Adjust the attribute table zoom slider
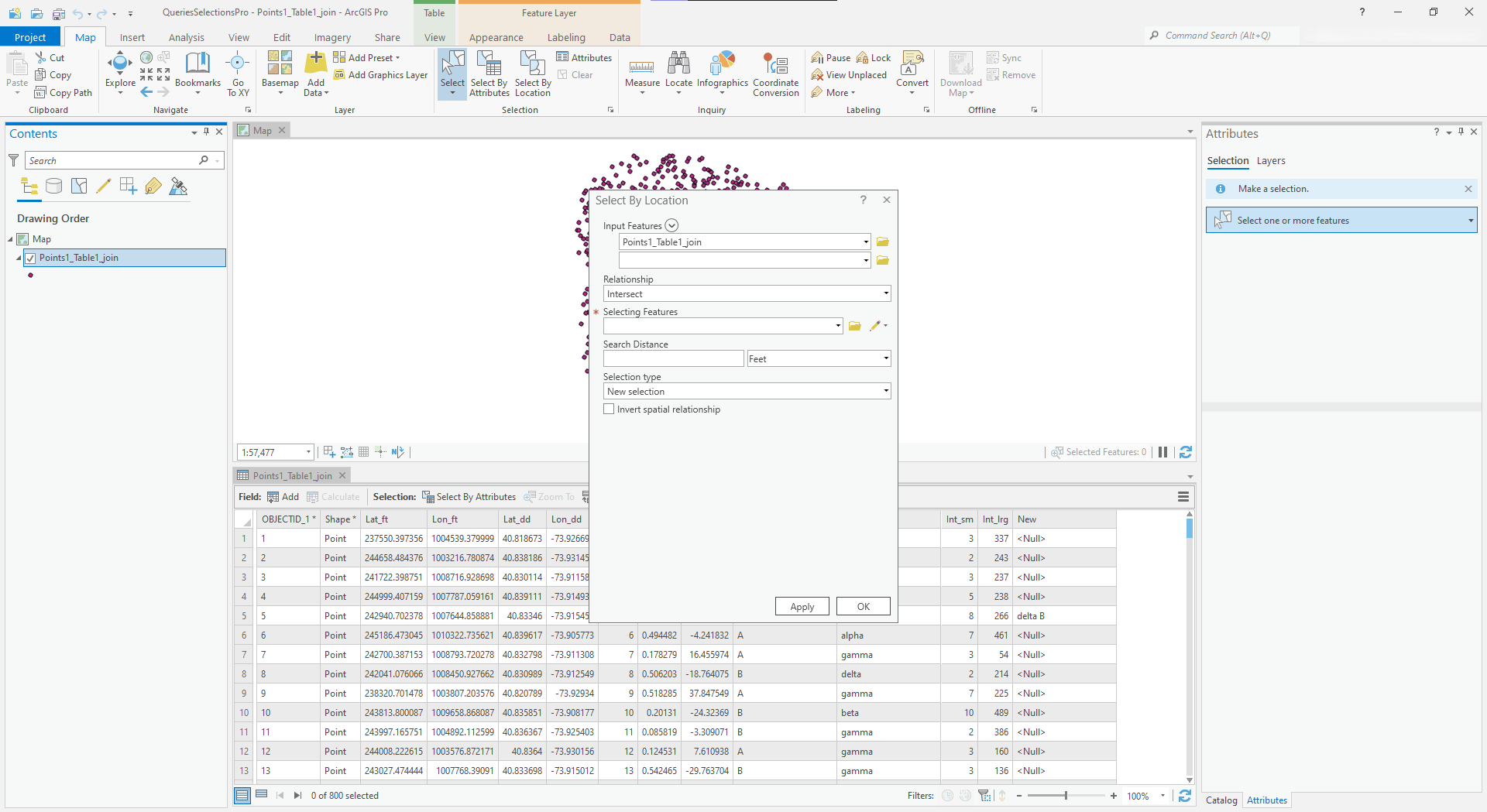 tap(1066, 795)
